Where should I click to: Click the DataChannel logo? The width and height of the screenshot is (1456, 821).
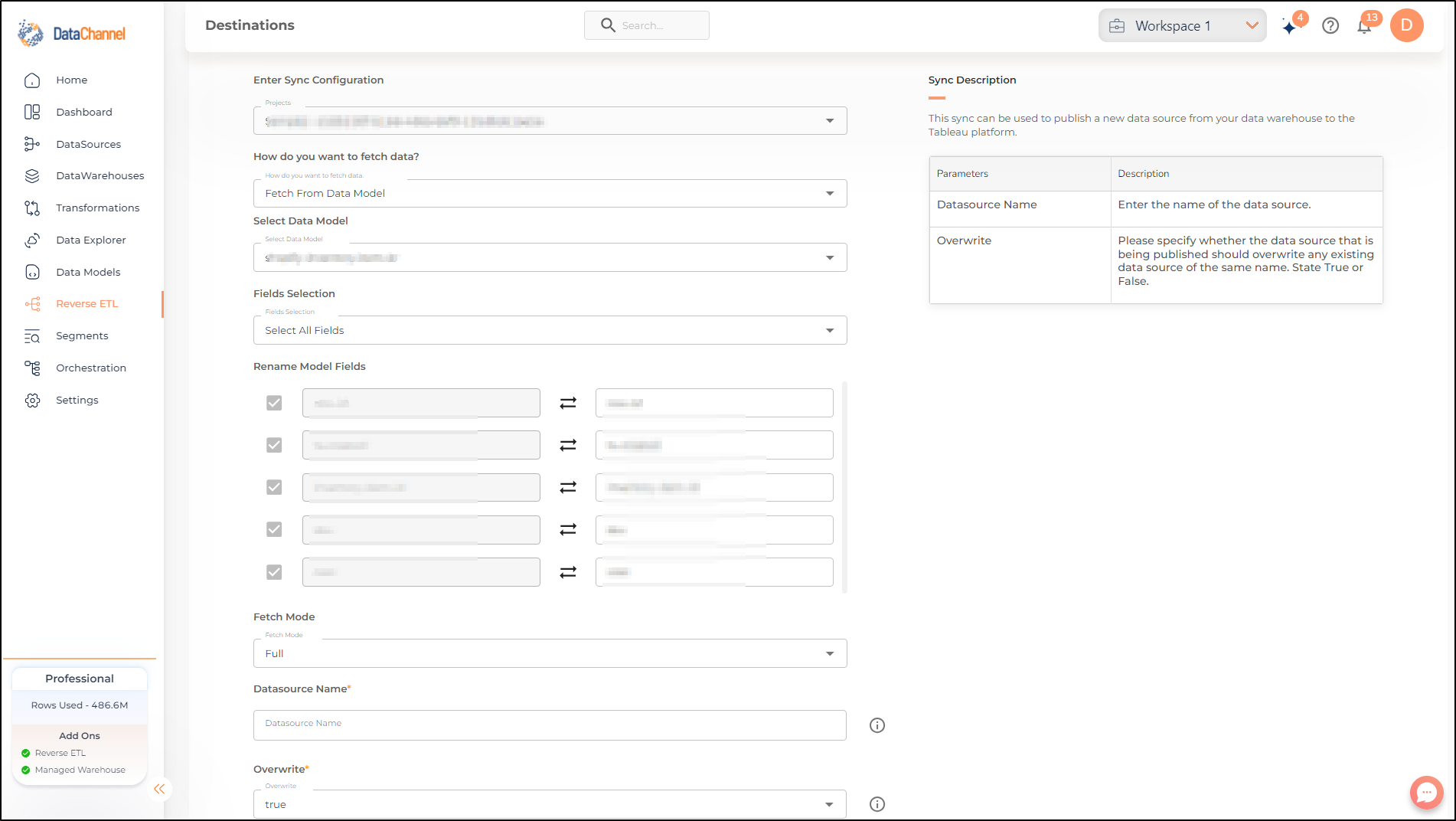[71, 33]
